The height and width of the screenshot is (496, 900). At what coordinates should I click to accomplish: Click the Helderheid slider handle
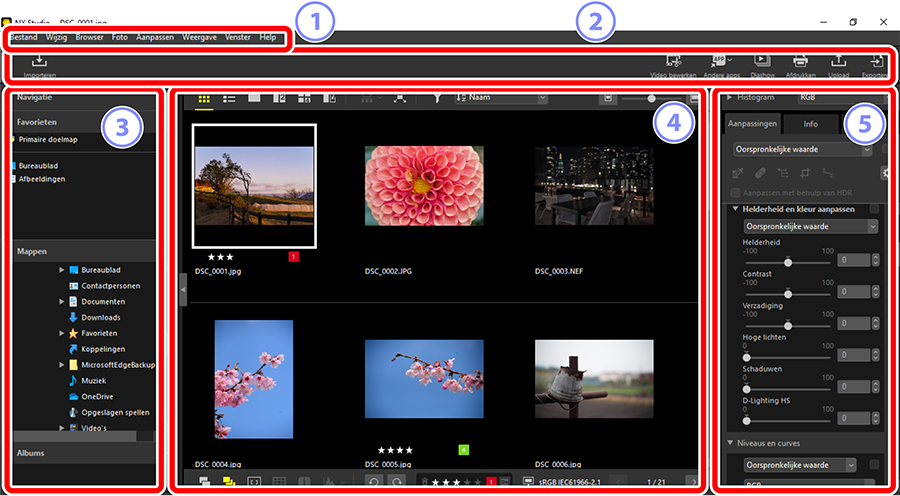click(788, 261)
